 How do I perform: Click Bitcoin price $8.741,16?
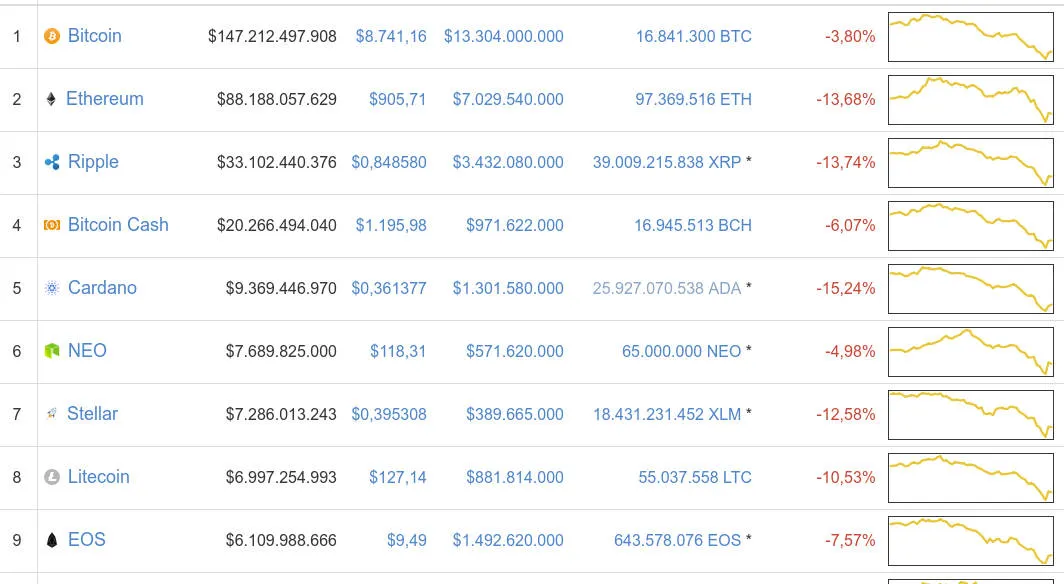391,37
